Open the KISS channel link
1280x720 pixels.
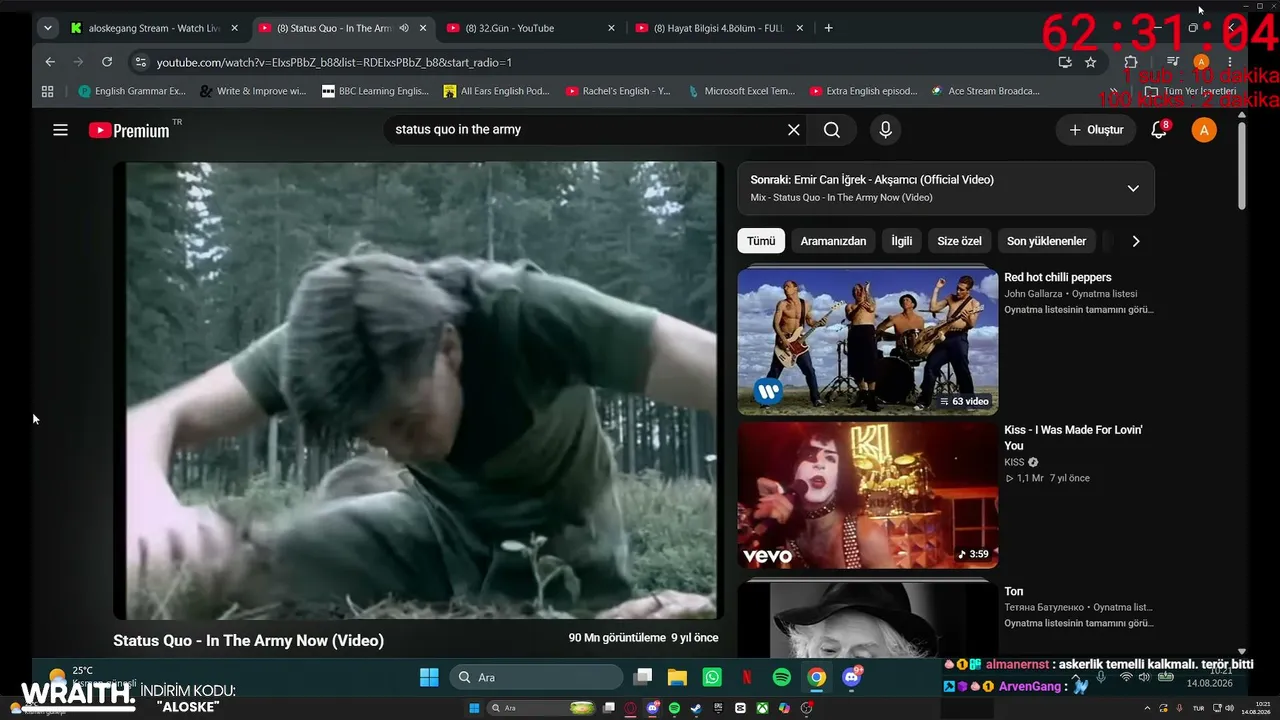(x=1015, y=462)
